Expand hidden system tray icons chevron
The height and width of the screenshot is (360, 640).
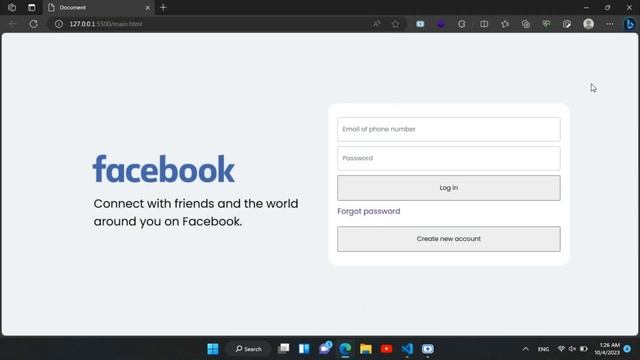pos(526,349)
